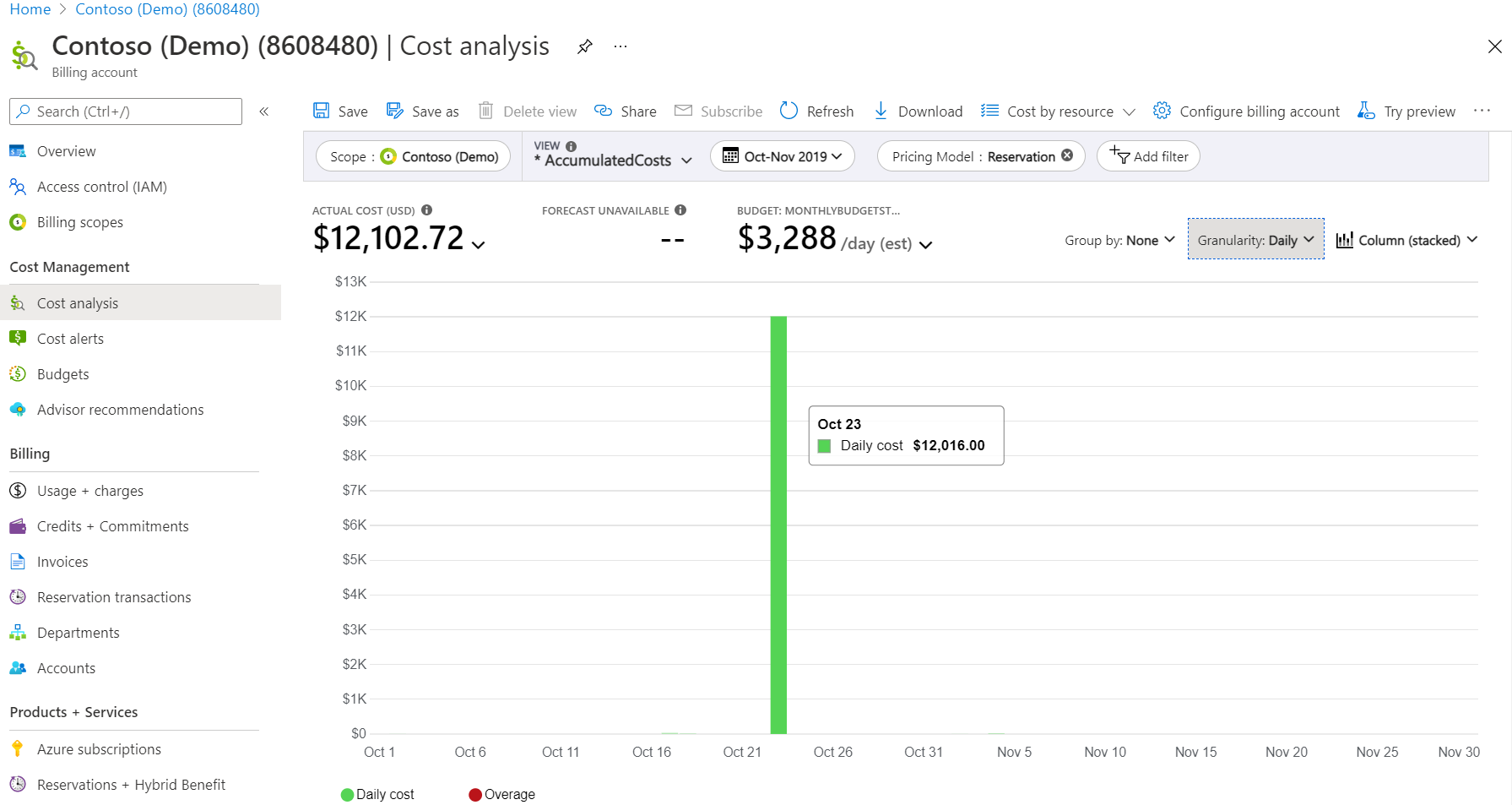Open the title ellipsis more options

[621, 46]
